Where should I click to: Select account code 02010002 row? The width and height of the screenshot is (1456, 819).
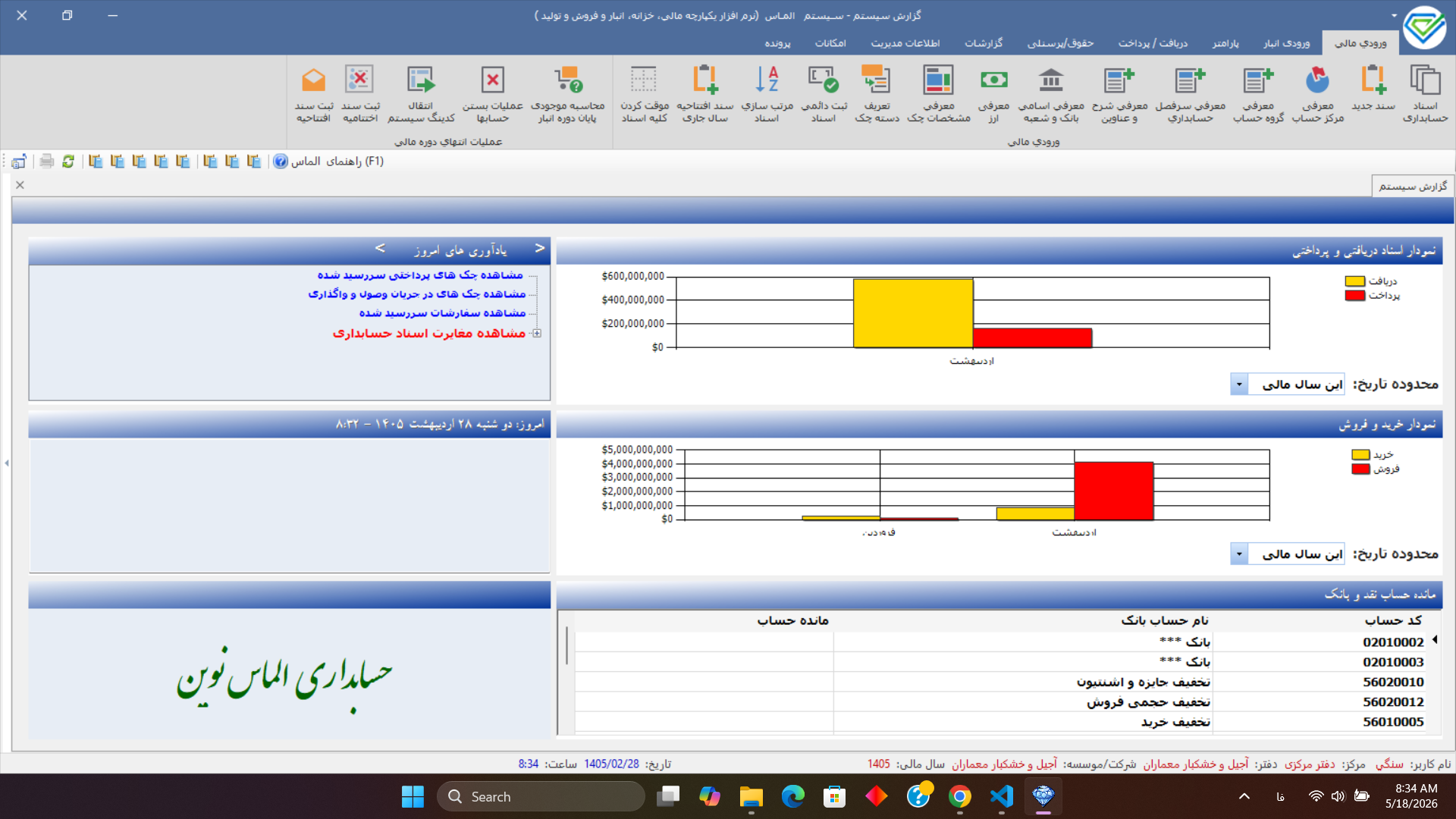[1000, 642]
